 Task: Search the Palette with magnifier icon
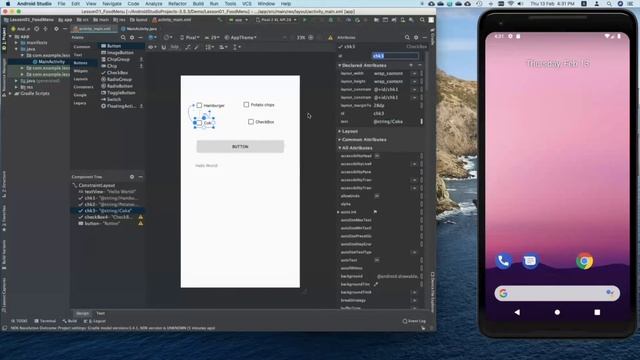coord(123,38)
